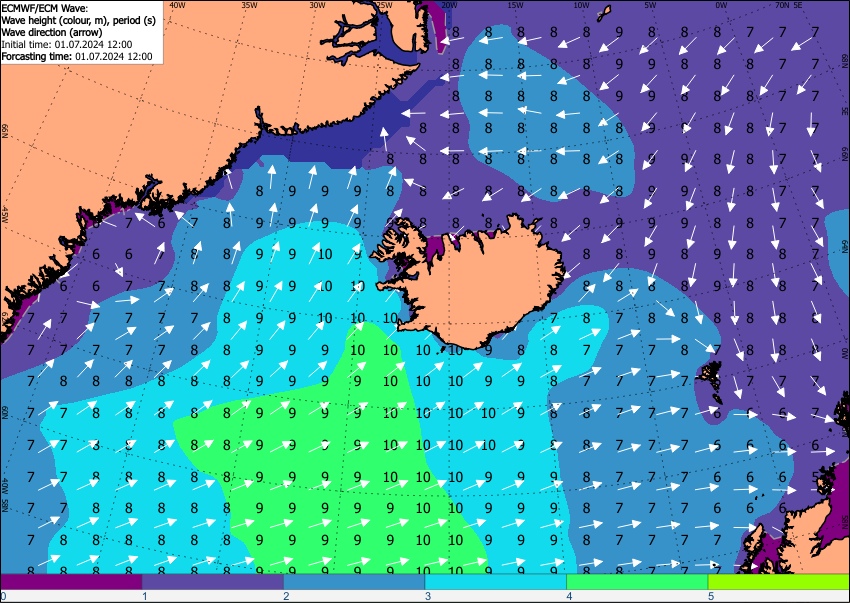The width and height of the screenshot is (850, 603).
Task: Click the green 4–5 m legend swatch
Action: (x=637, y=582)
